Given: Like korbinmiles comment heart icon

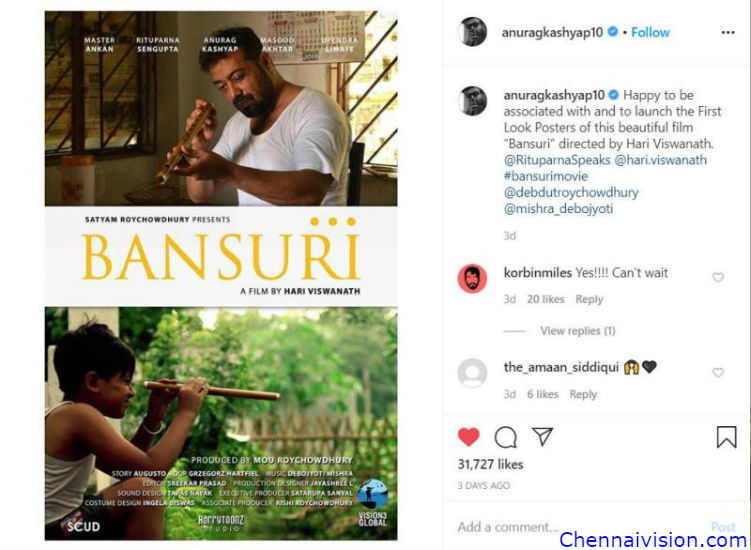Looking at the screenshot, I should click(717, 277).
